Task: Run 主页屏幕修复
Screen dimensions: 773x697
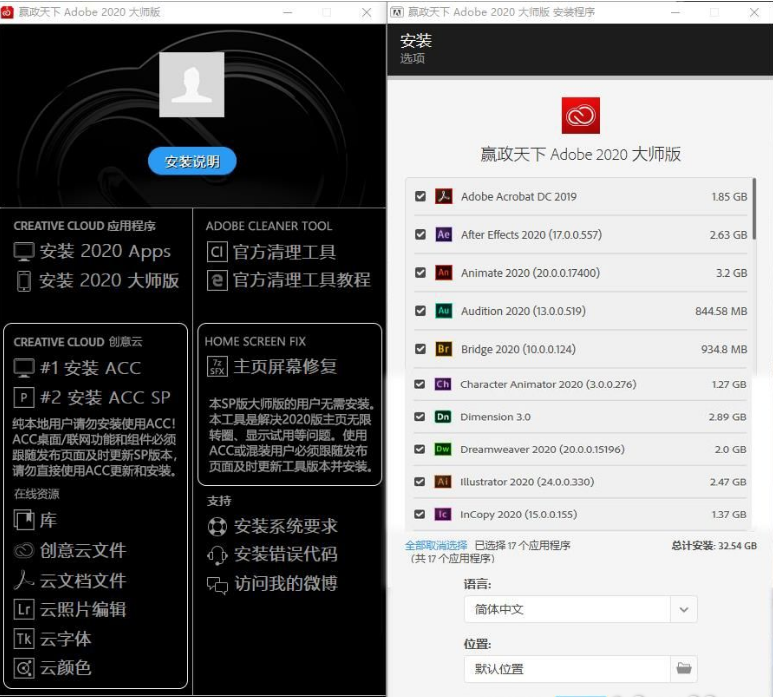Action: coord(285,367)
